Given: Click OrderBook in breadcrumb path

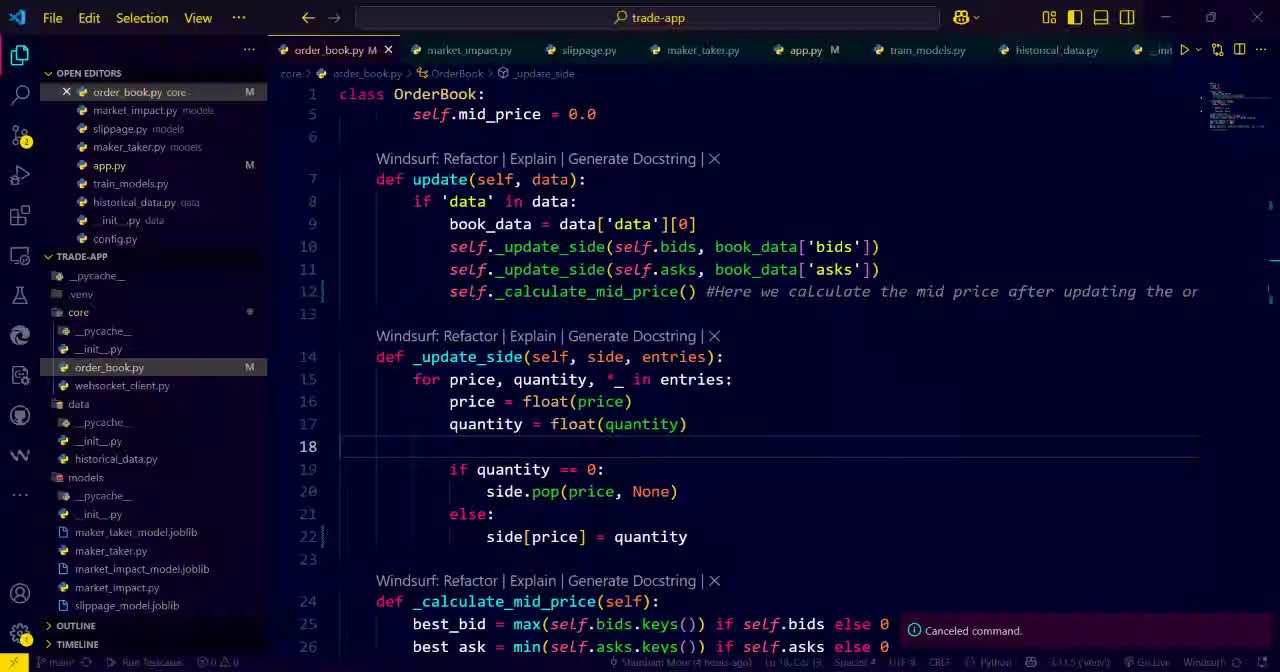Looking at the screenshot, I should point(457,74).
